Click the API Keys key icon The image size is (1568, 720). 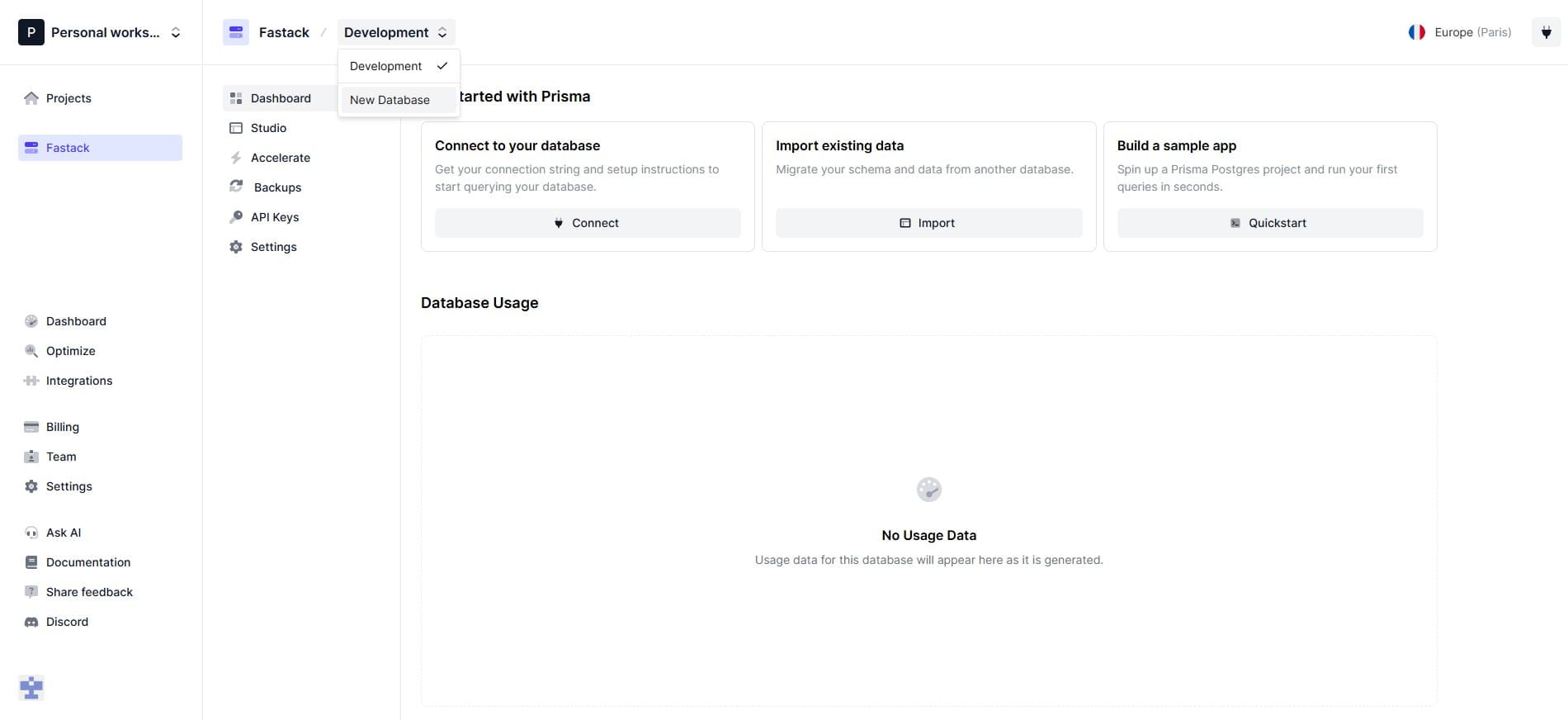[236, 217]
